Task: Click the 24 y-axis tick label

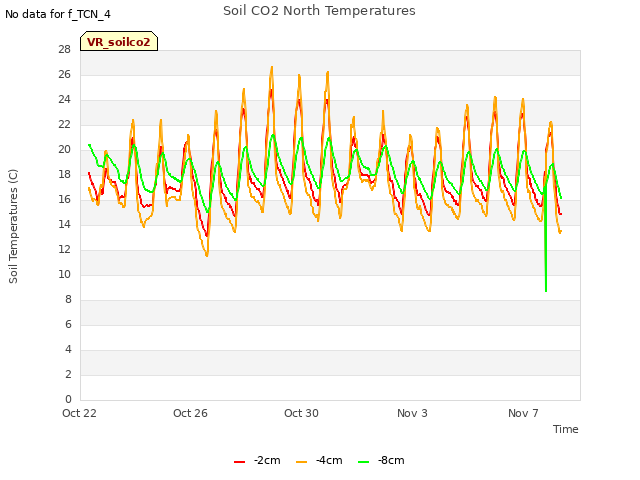Action: pos(64,100)
